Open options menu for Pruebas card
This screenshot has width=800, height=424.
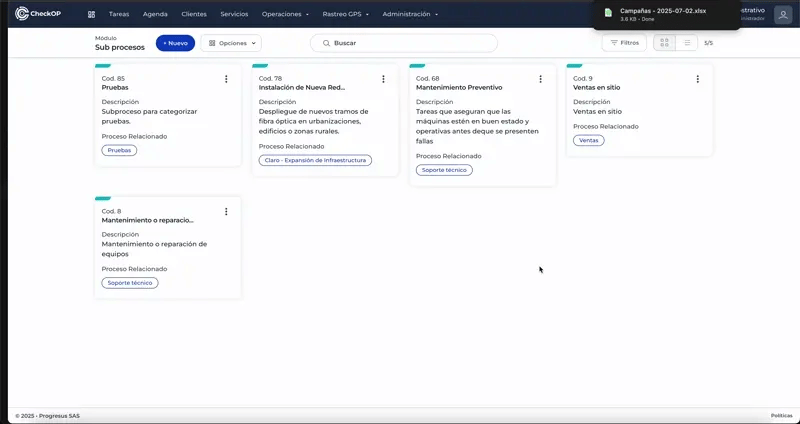[x=226, y=79]
